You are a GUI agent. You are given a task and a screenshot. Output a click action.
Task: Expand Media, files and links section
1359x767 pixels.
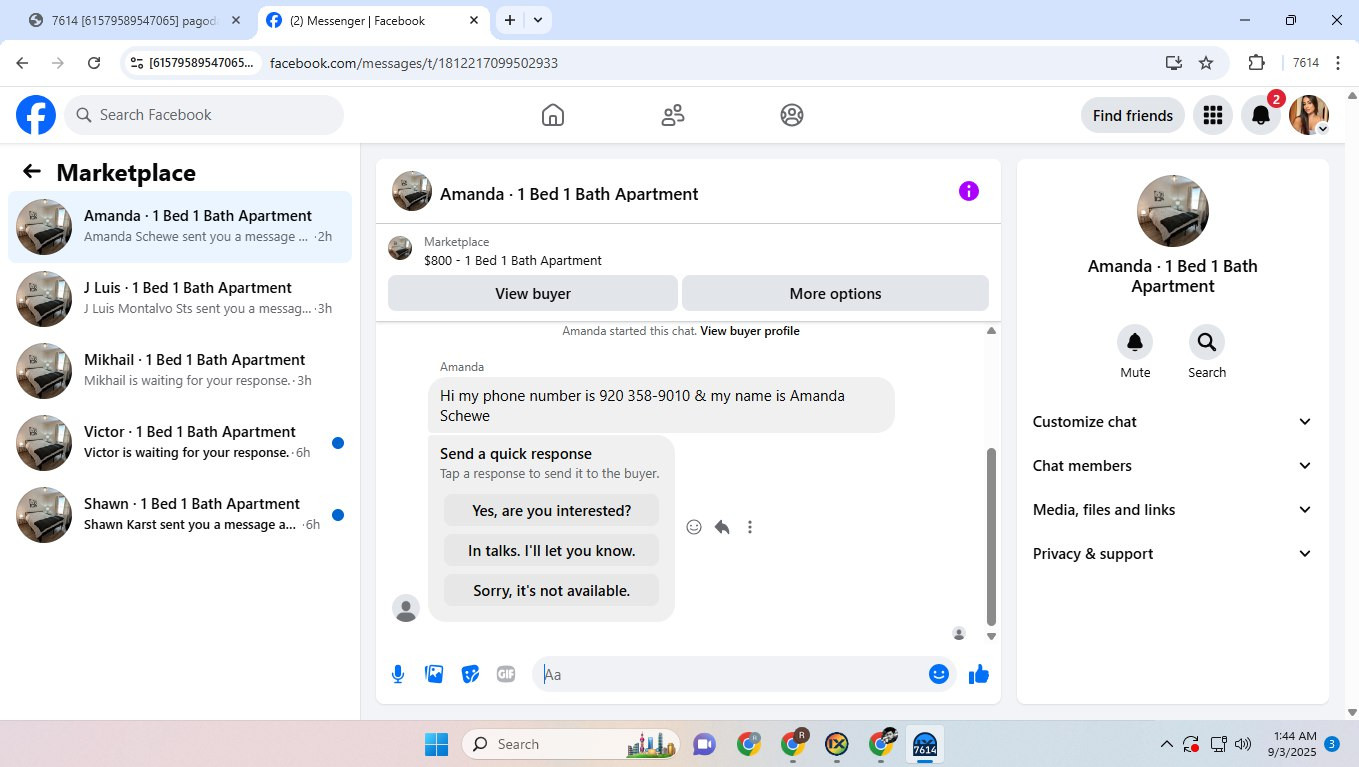1173,510
